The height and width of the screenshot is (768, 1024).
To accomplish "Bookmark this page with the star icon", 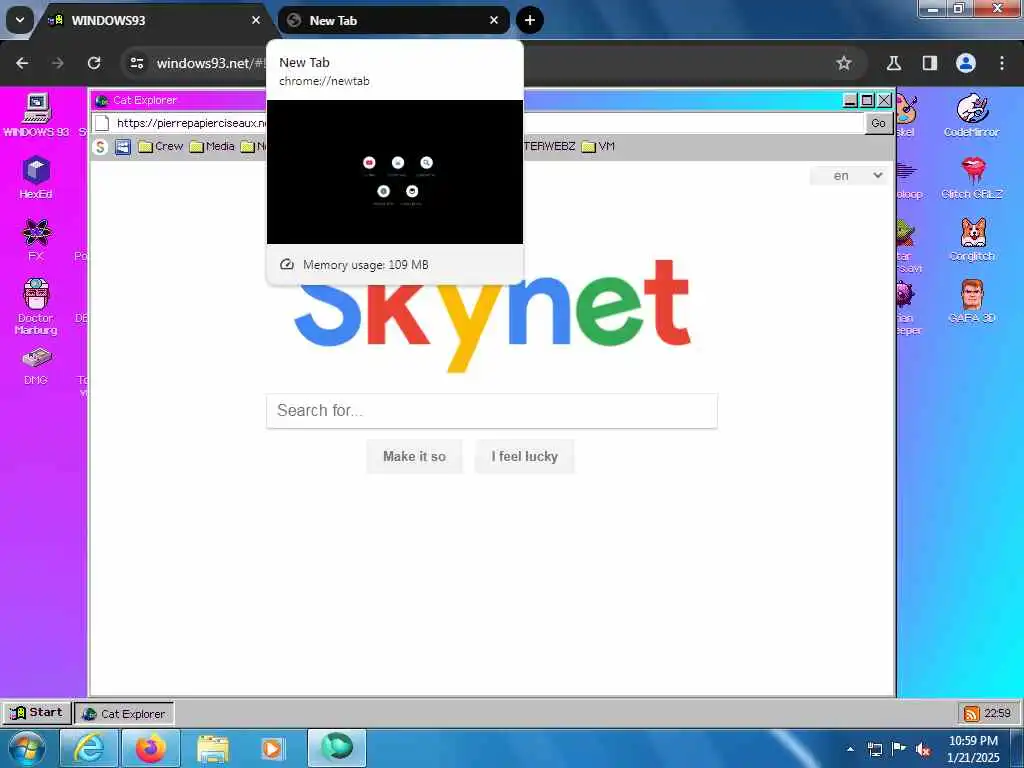I will (844, 63).
